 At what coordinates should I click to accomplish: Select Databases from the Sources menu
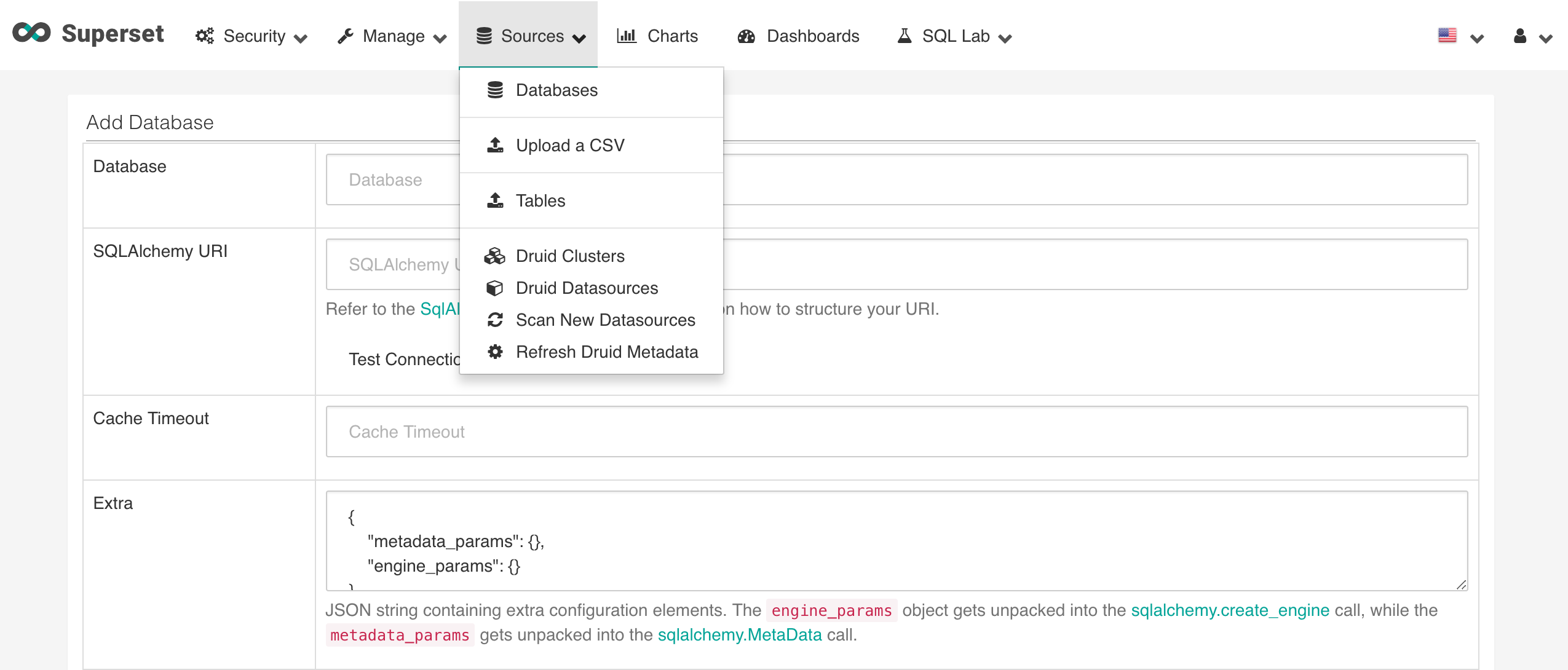point(556,90)
